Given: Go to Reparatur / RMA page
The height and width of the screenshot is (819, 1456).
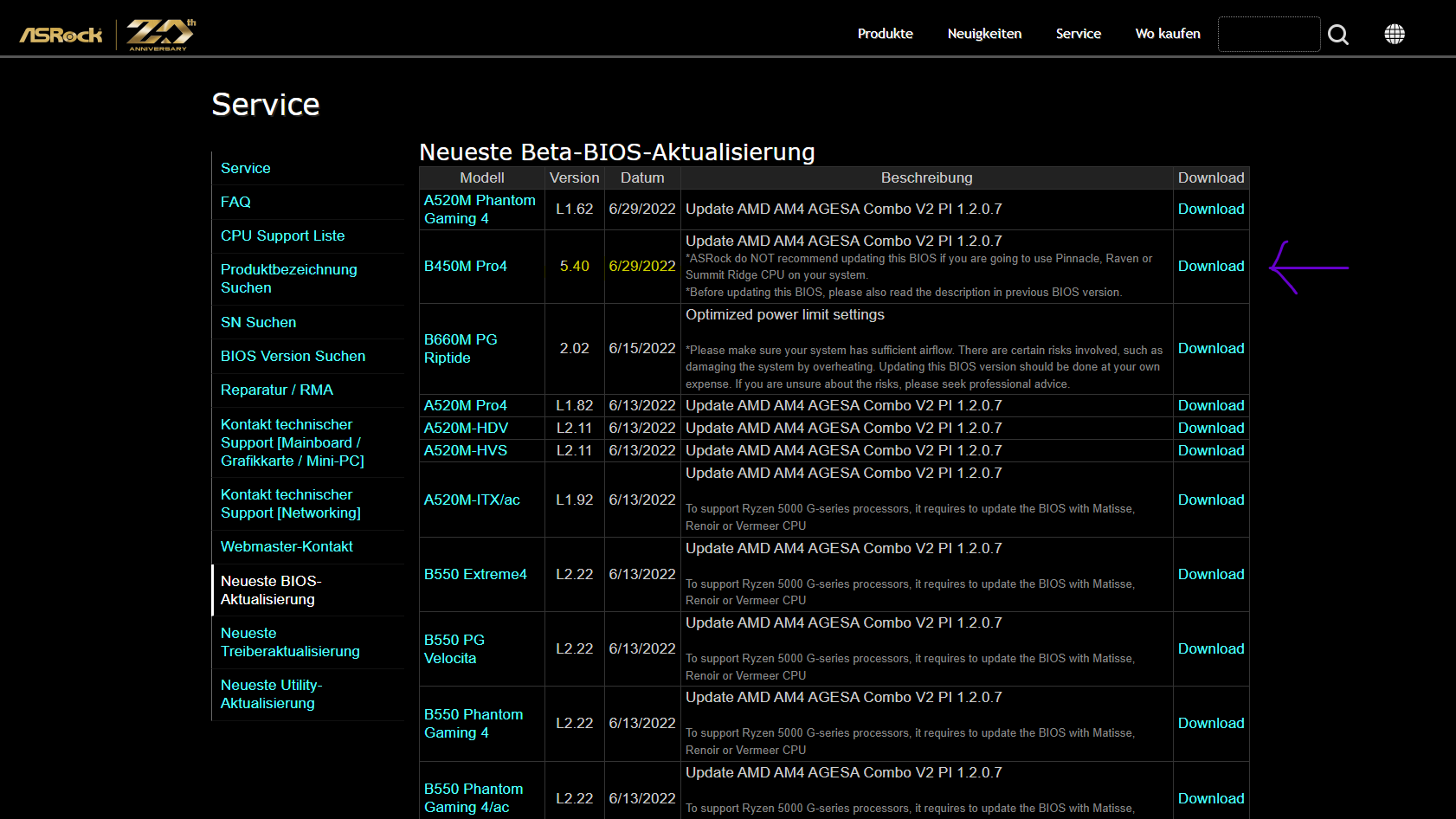Looking at the screenshot, I should [277, 390].
